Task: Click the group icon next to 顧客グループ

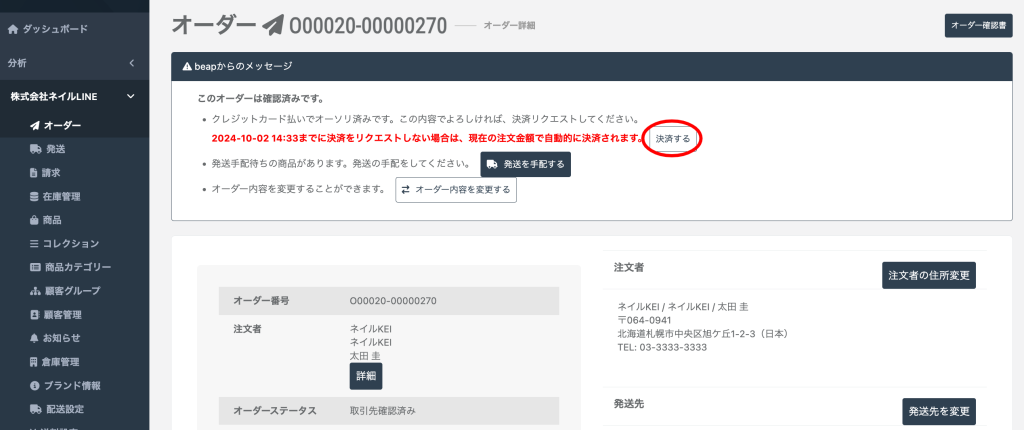Action: click(x=35, y=291)
